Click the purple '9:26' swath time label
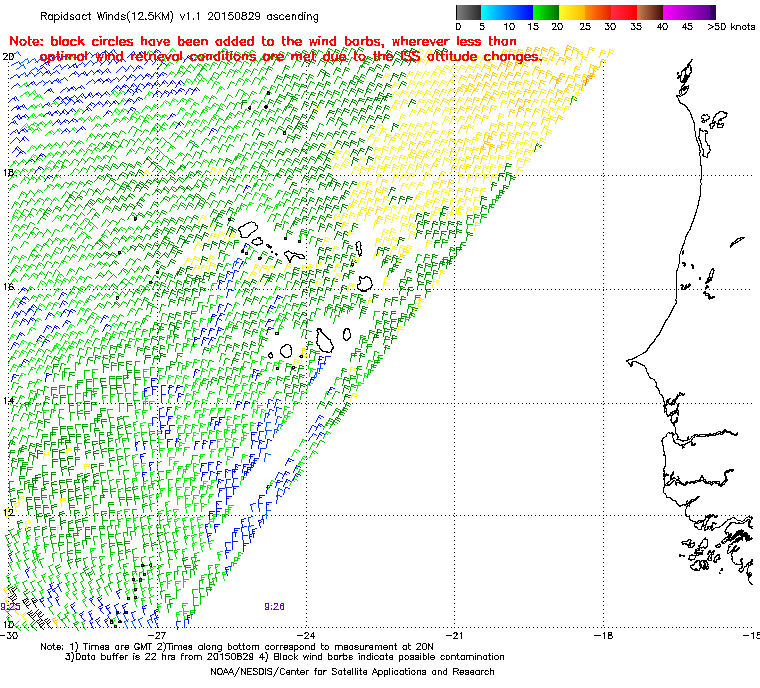760x688 pixels. pos(274,607)
